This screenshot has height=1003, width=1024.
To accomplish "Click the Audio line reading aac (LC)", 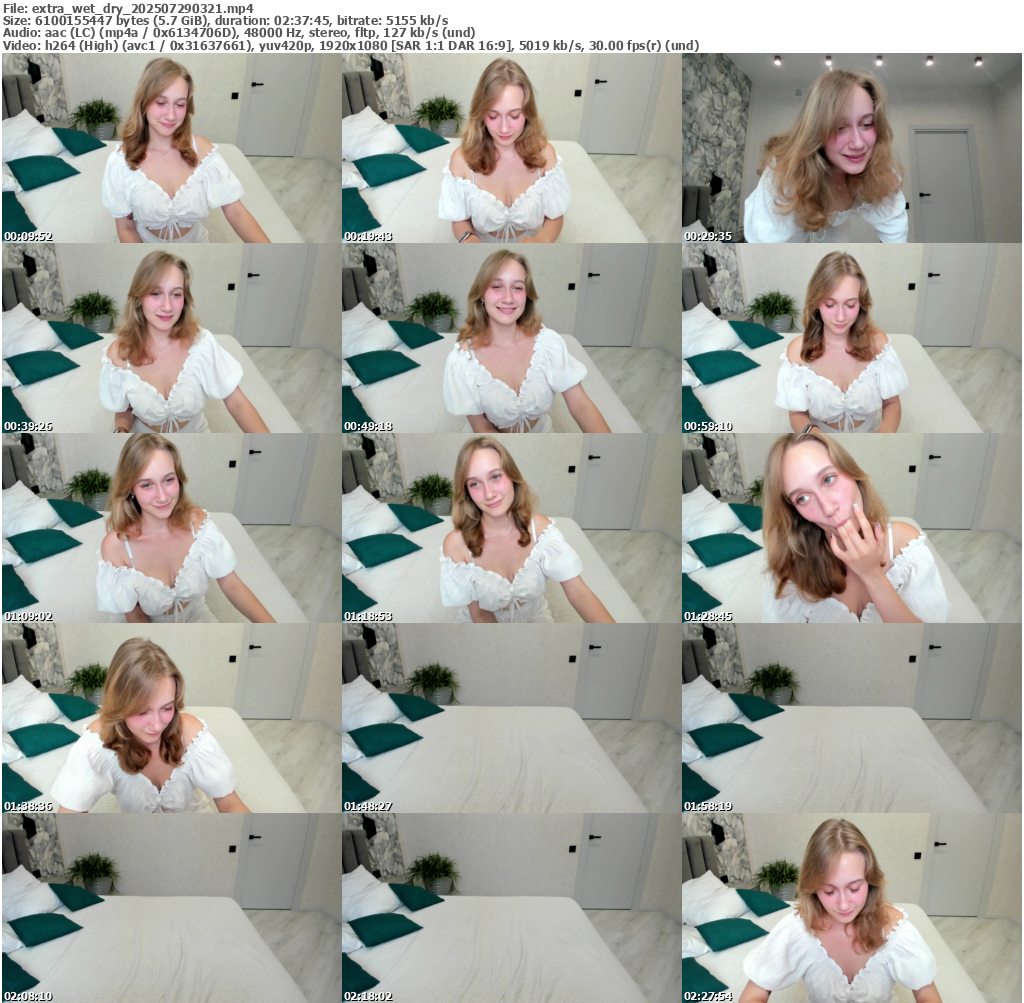I will (x=238, y=33).
